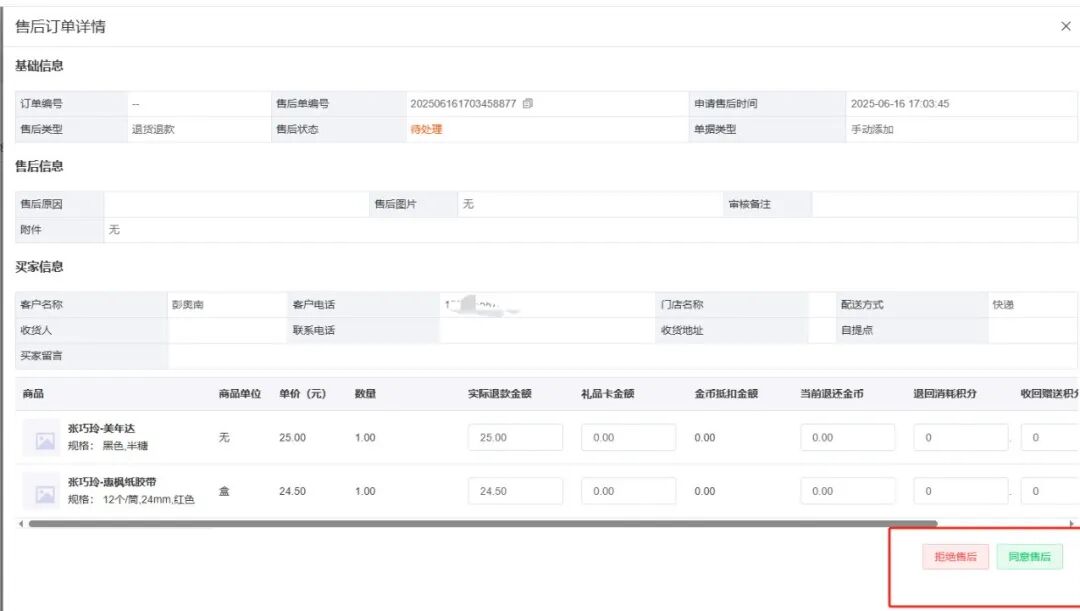Focus 礼品卡金额 input in 美年达 row
The width and height of the screenshot is (1080, 611).
click(628, 437)
